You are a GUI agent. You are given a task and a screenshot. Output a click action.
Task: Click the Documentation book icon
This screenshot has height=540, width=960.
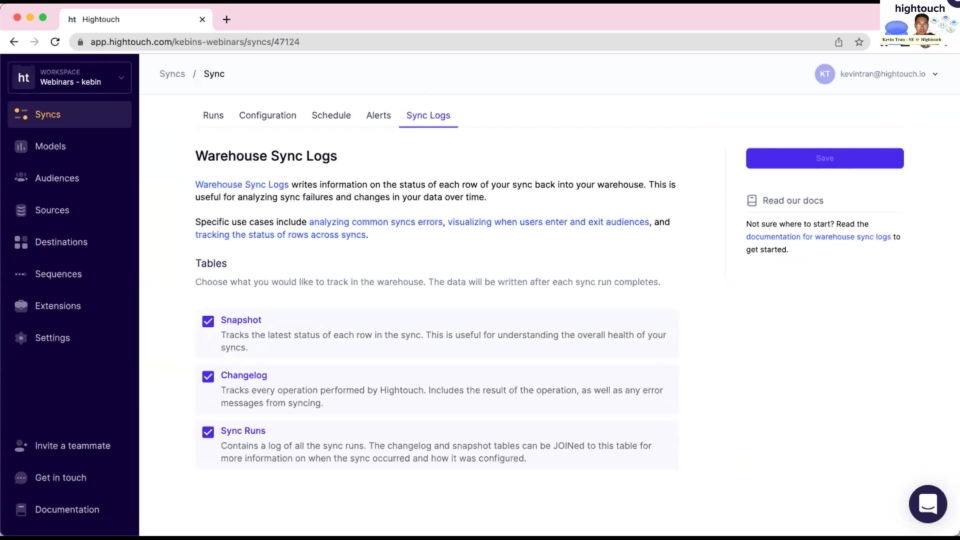coord(21,509)
